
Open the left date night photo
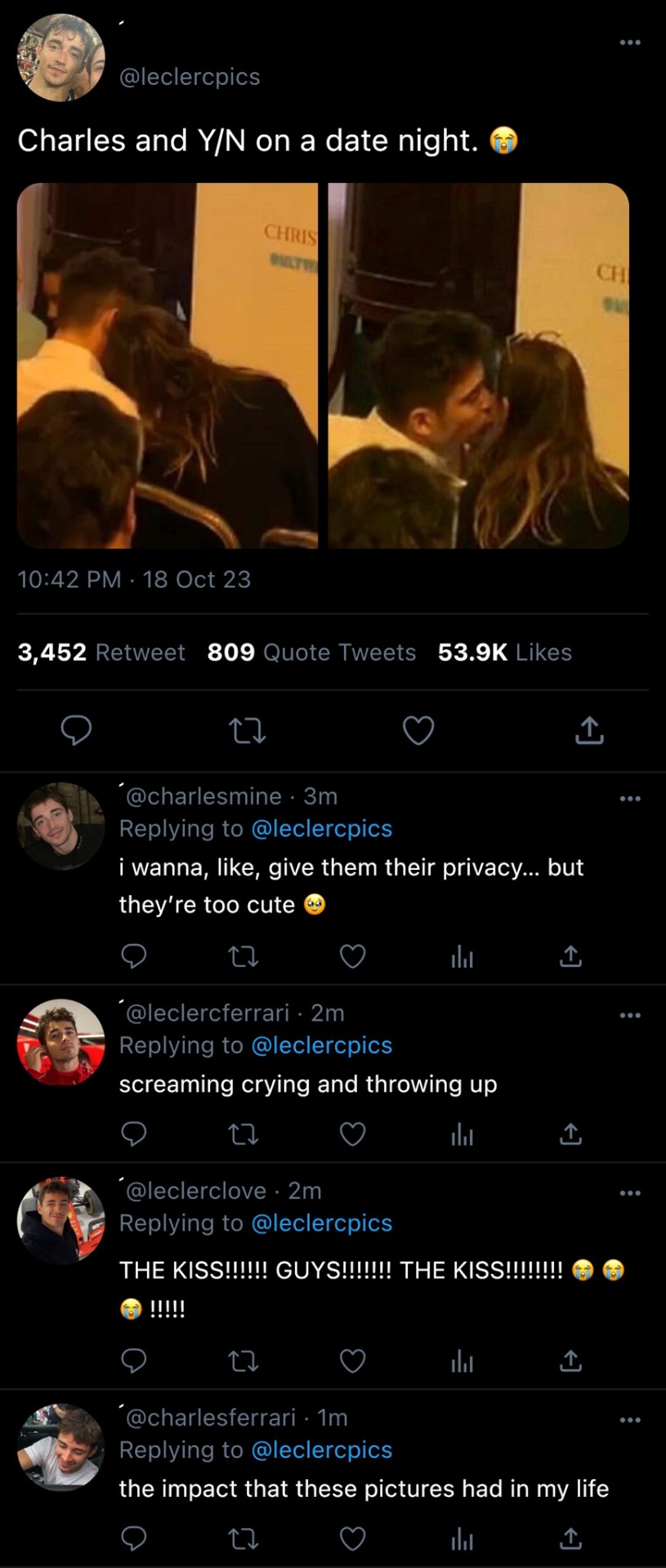pos(168,365)
